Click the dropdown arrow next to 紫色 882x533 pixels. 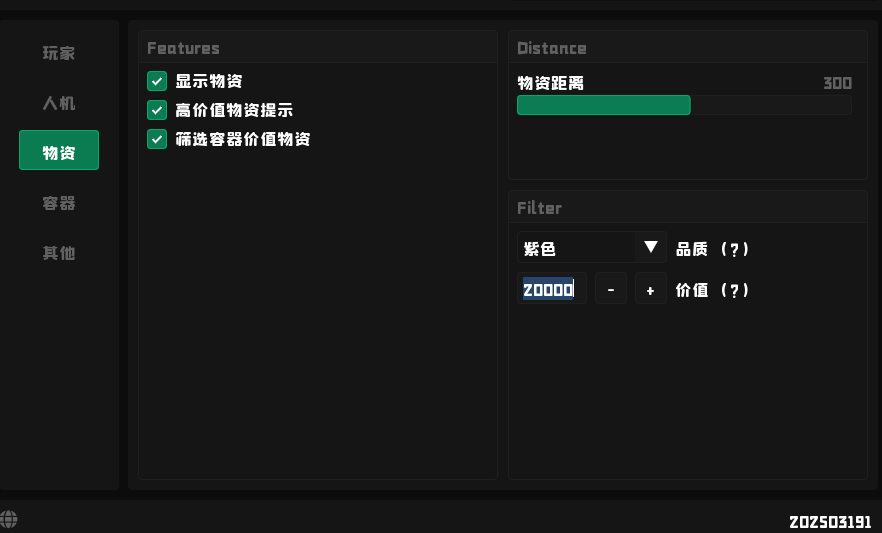point(651,247)
